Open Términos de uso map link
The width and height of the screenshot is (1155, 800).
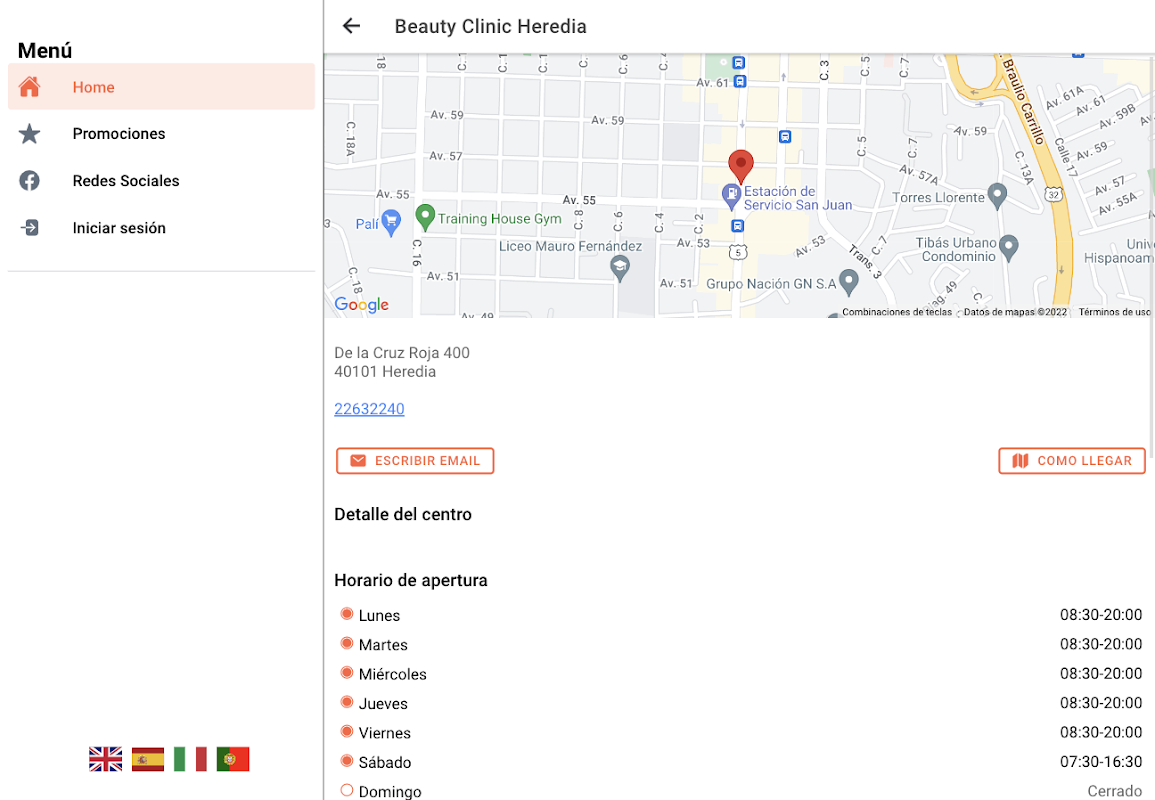(x=1114, y=312)
